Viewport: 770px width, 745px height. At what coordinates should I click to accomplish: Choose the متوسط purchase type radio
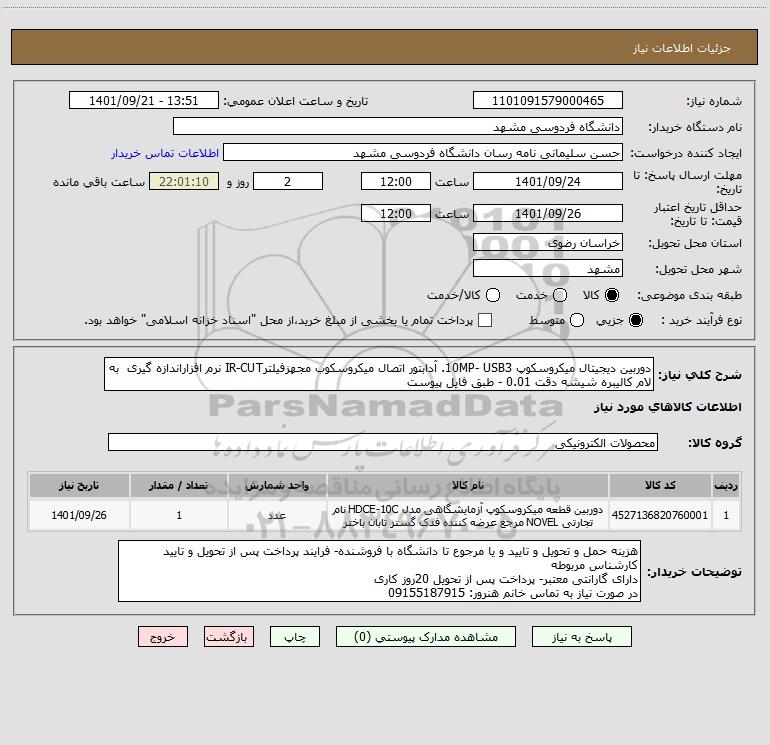coord(577,320)
